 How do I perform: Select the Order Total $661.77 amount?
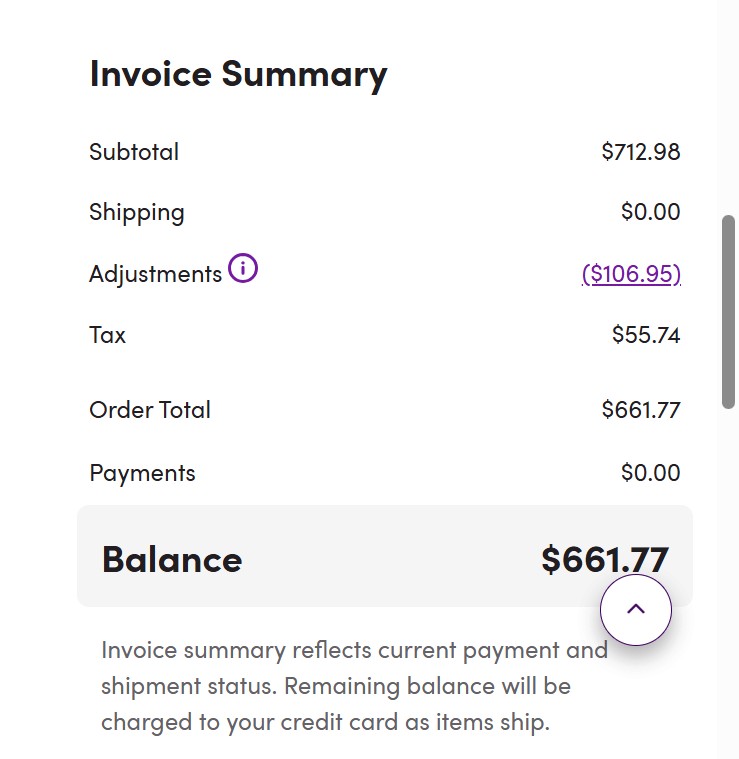tap(640, 410)
